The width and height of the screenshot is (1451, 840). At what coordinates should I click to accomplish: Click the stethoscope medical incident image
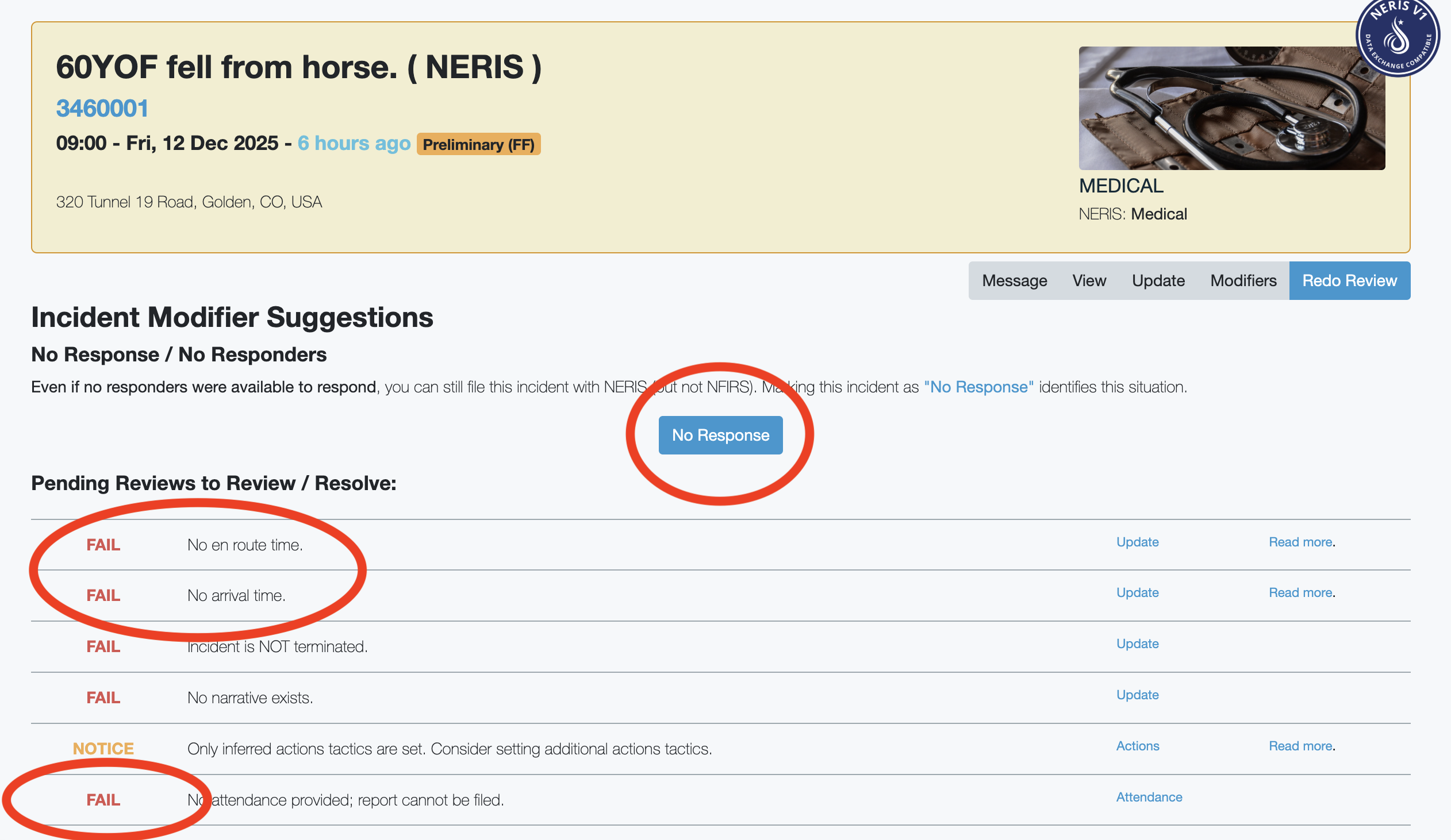click(1231, 108)
